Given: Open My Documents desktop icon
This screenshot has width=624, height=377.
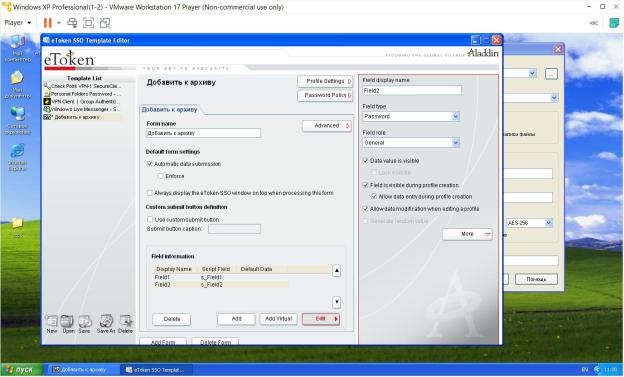Looking at the screenshot, I should click(x=18, y=84).
